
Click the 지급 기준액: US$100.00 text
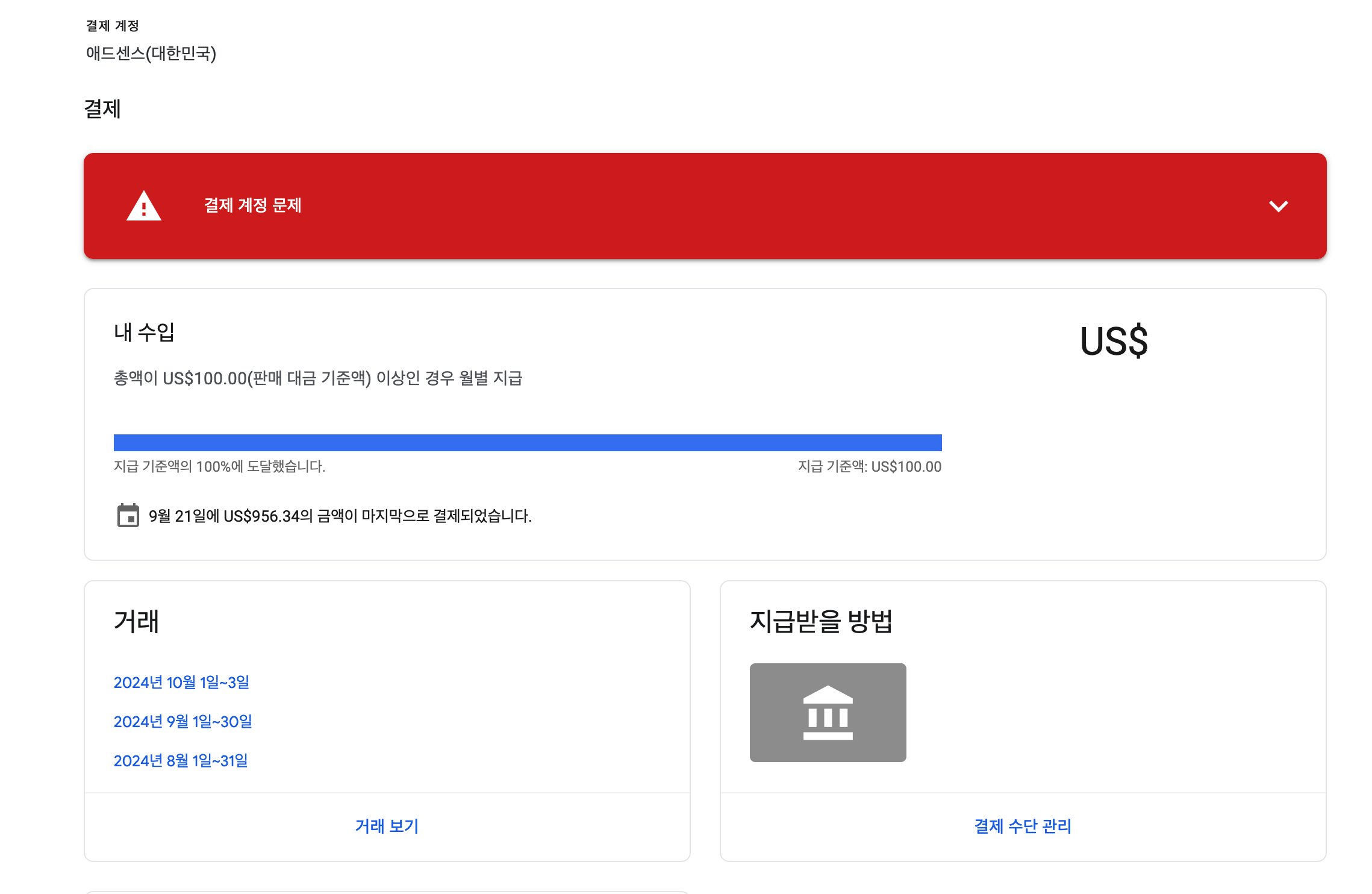click(x=870, y=466)
